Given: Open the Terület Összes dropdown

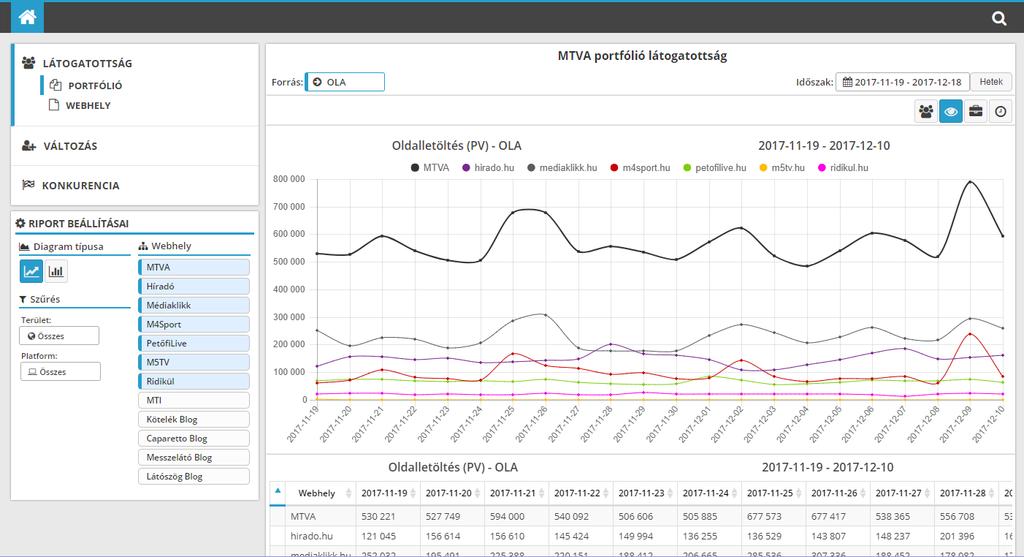Looking at the screenshot, I should pos(59,336).
